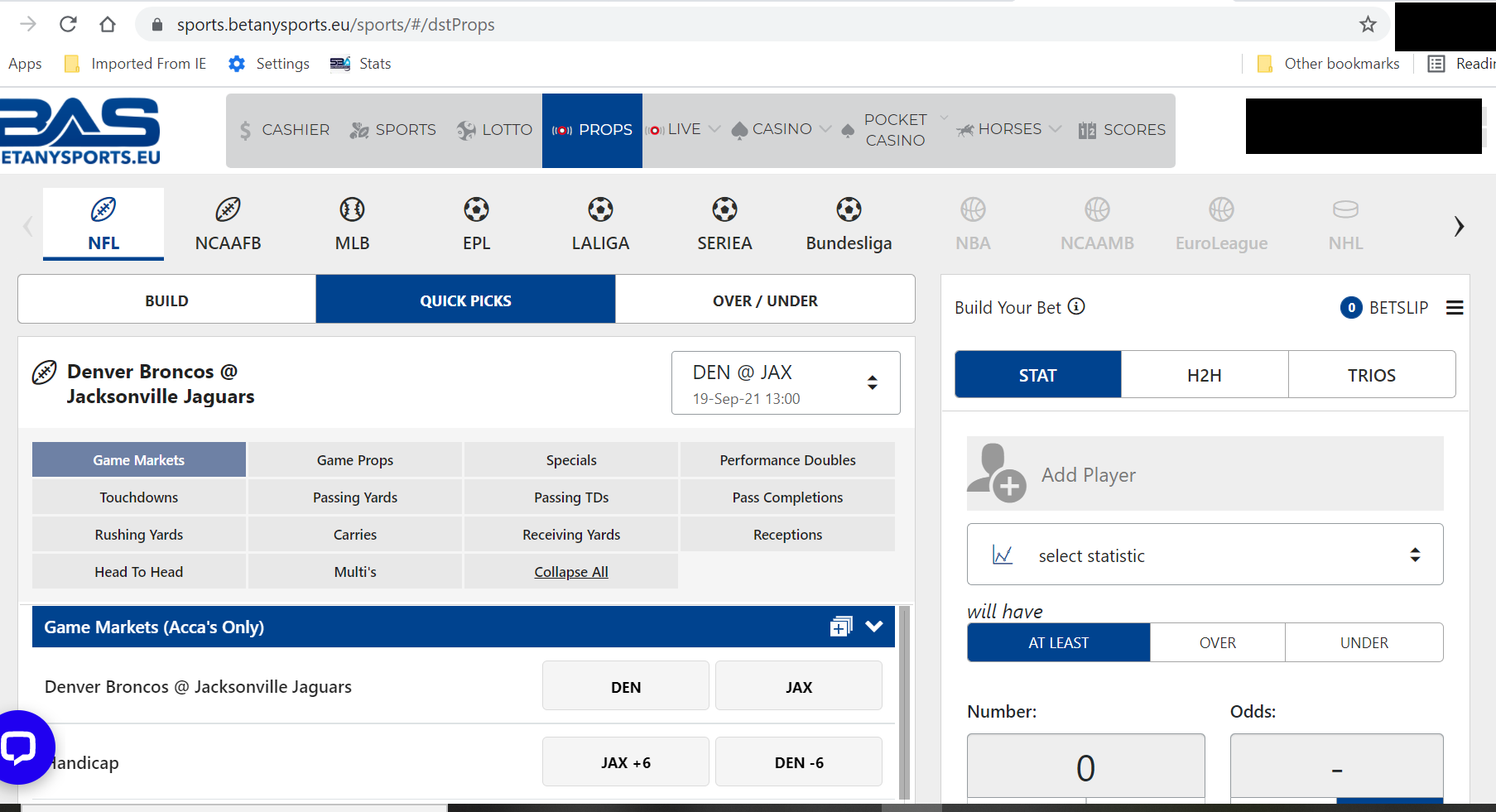Click the Collapse All link
The image size is (1496, 812).
pos(571,572)
